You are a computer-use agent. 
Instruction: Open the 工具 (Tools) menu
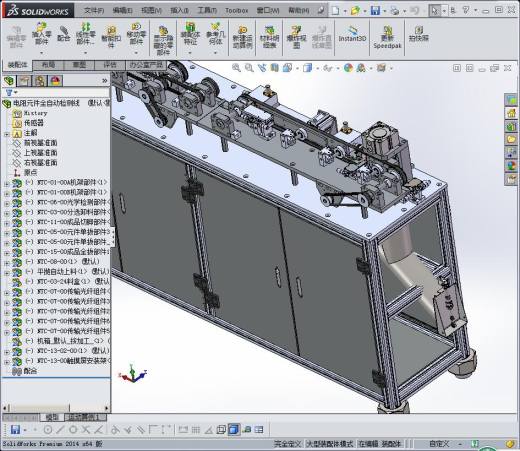pyautogui.click(x=207, y=10)
